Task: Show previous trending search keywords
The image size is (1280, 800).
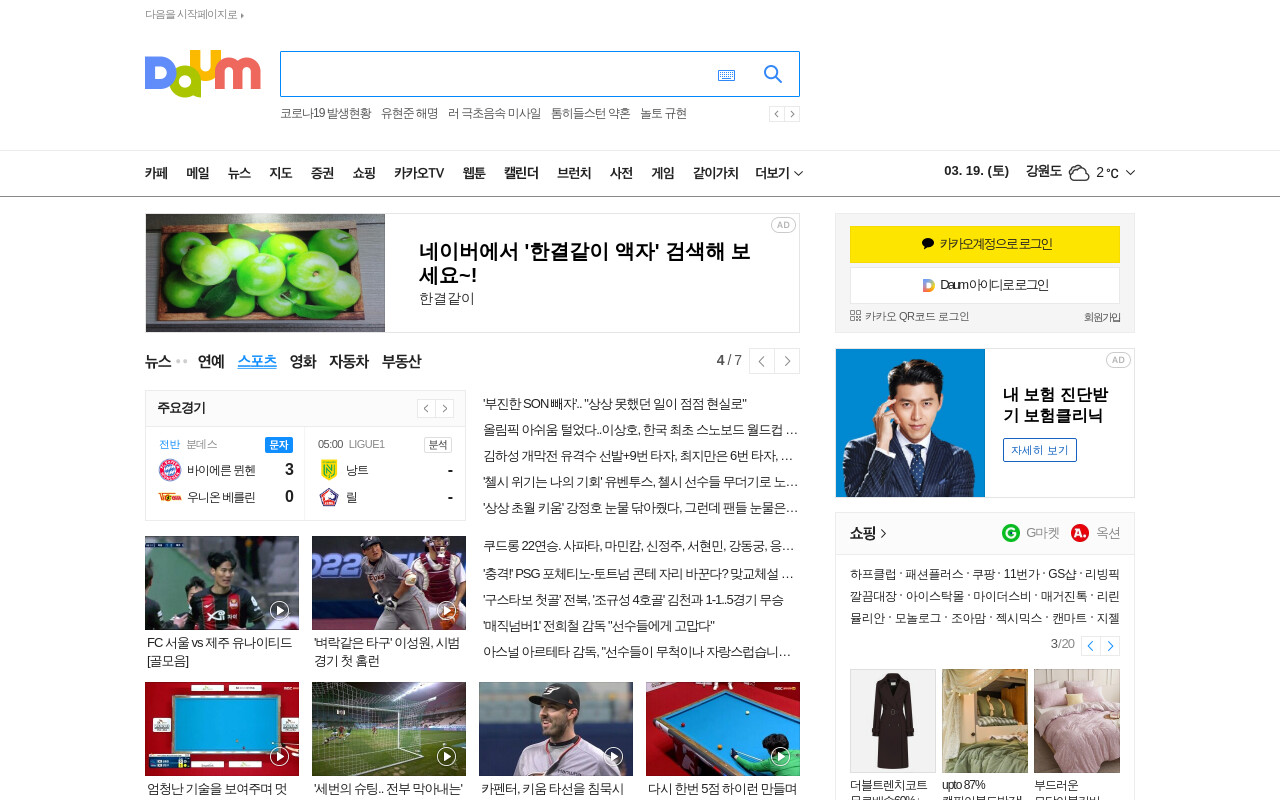Action: (x=777, y=114)
